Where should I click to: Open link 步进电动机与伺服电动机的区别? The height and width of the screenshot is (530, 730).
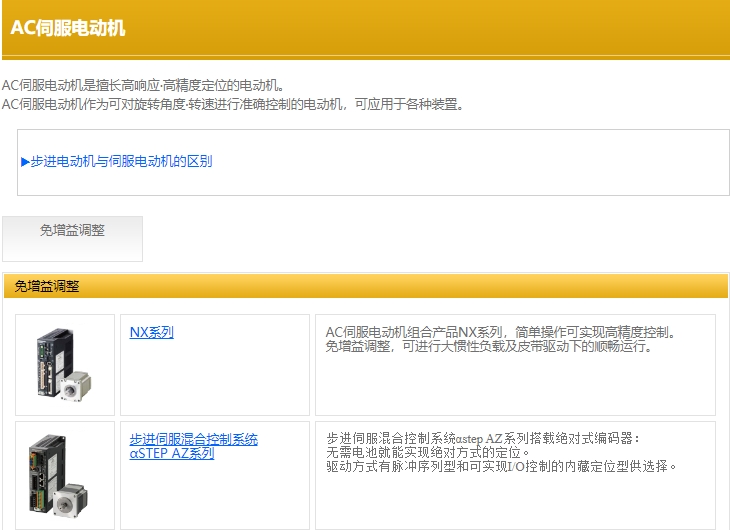117,162
